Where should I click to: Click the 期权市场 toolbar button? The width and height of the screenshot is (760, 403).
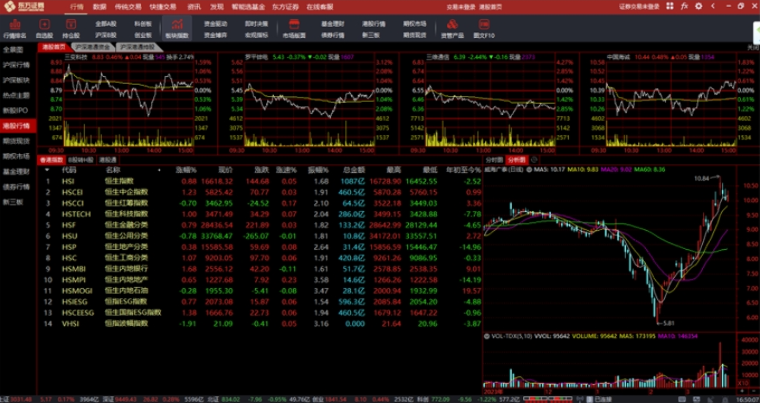[414, 21]
